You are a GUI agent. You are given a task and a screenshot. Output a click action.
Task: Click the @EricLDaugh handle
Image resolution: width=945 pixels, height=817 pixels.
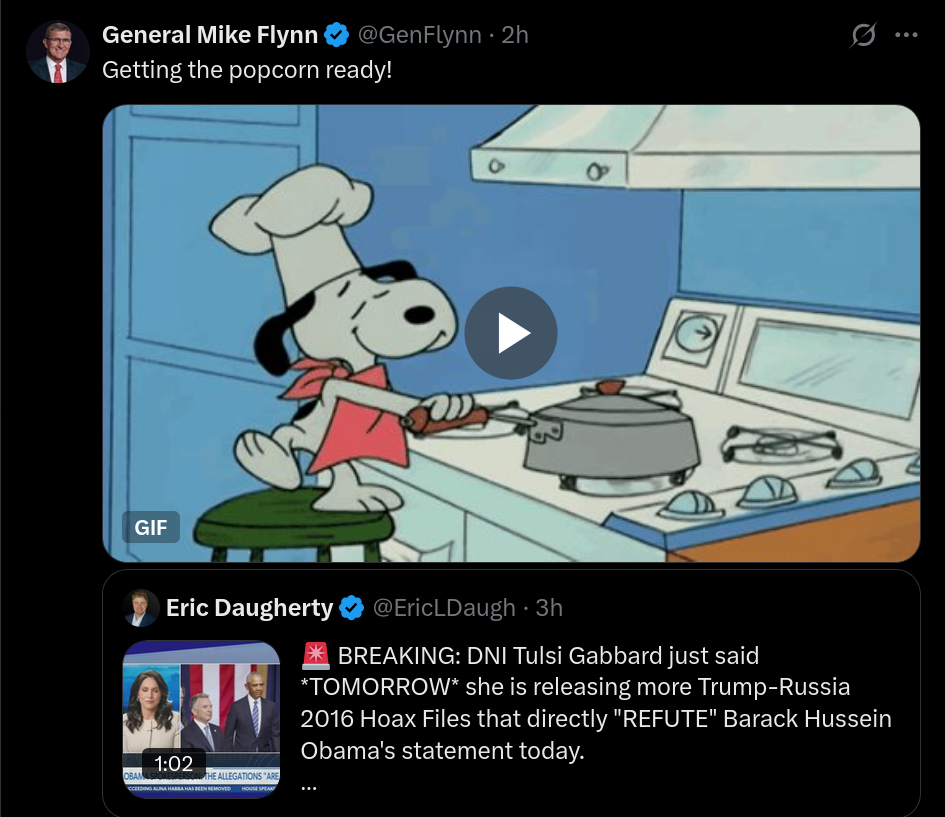coord(444,608)
